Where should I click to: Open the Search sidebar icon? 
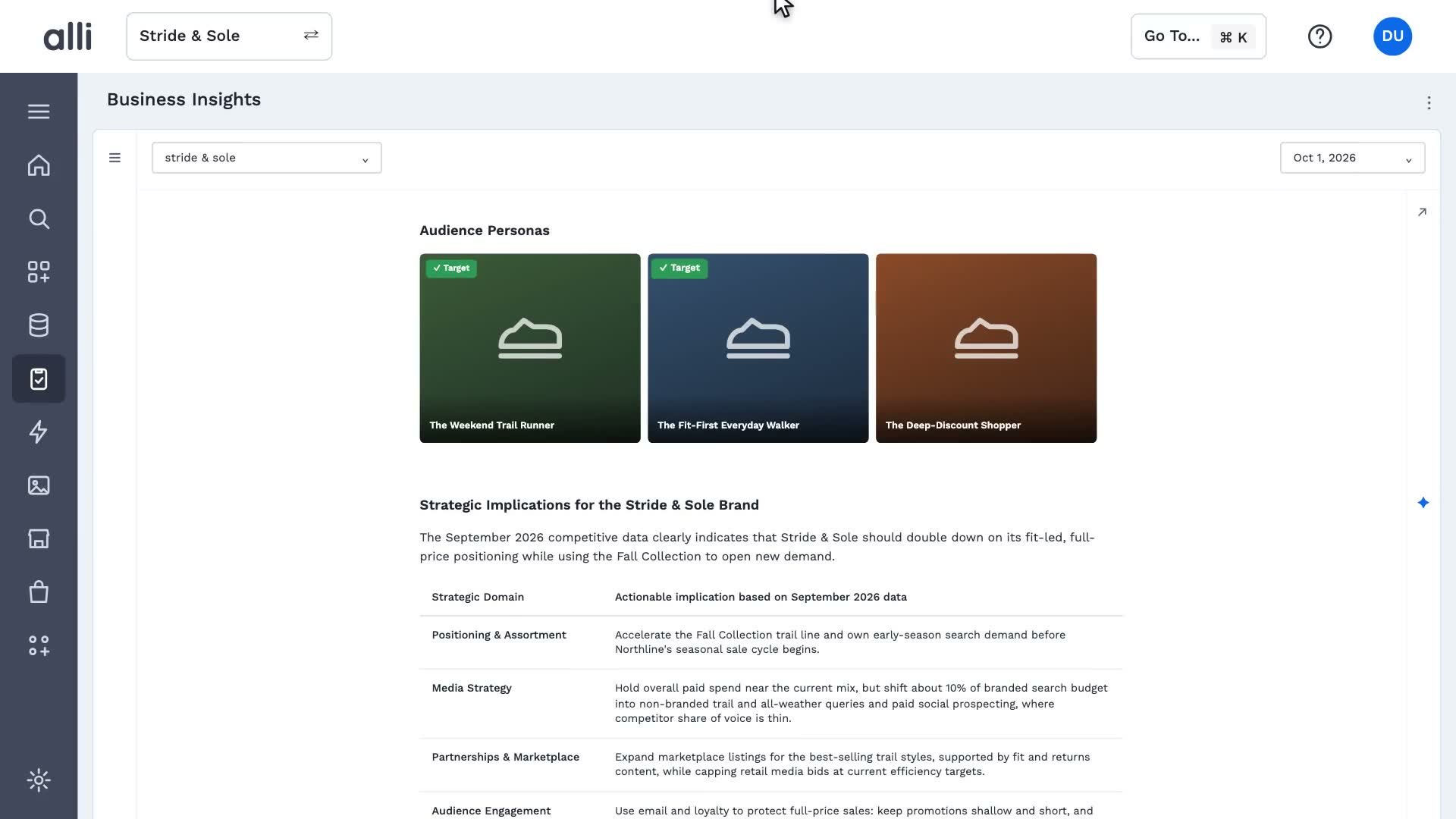click(x=39, y=219)
